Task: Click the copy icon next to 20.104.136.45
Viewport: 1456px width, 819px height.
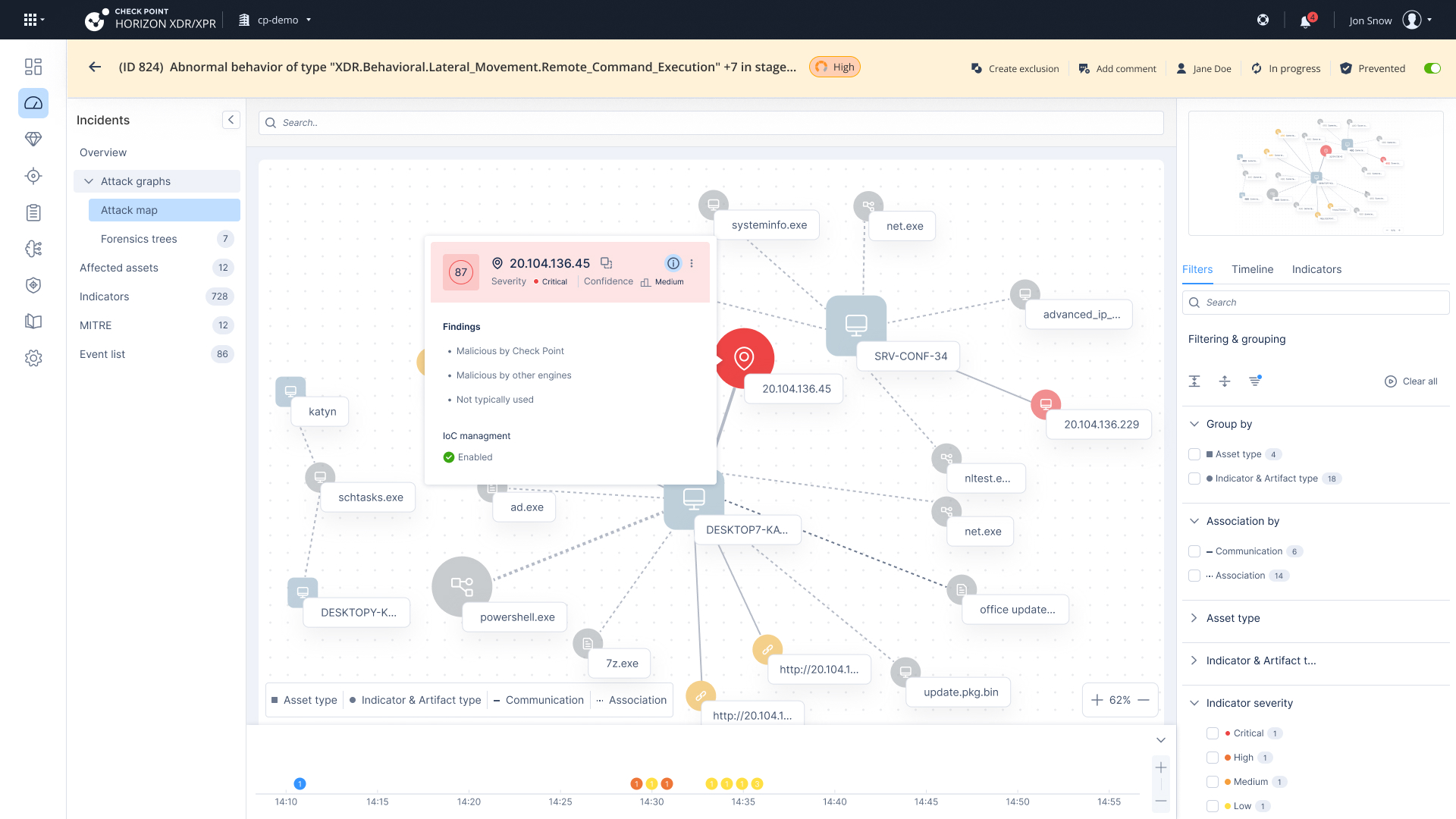Action: (x=606, y=263)
